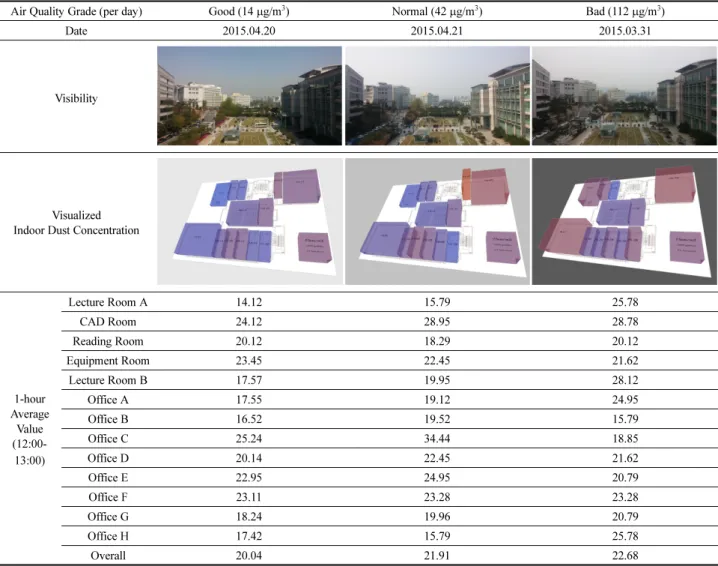
Task: Select value 17.42 in Office H row
Action: coord(249,536)
